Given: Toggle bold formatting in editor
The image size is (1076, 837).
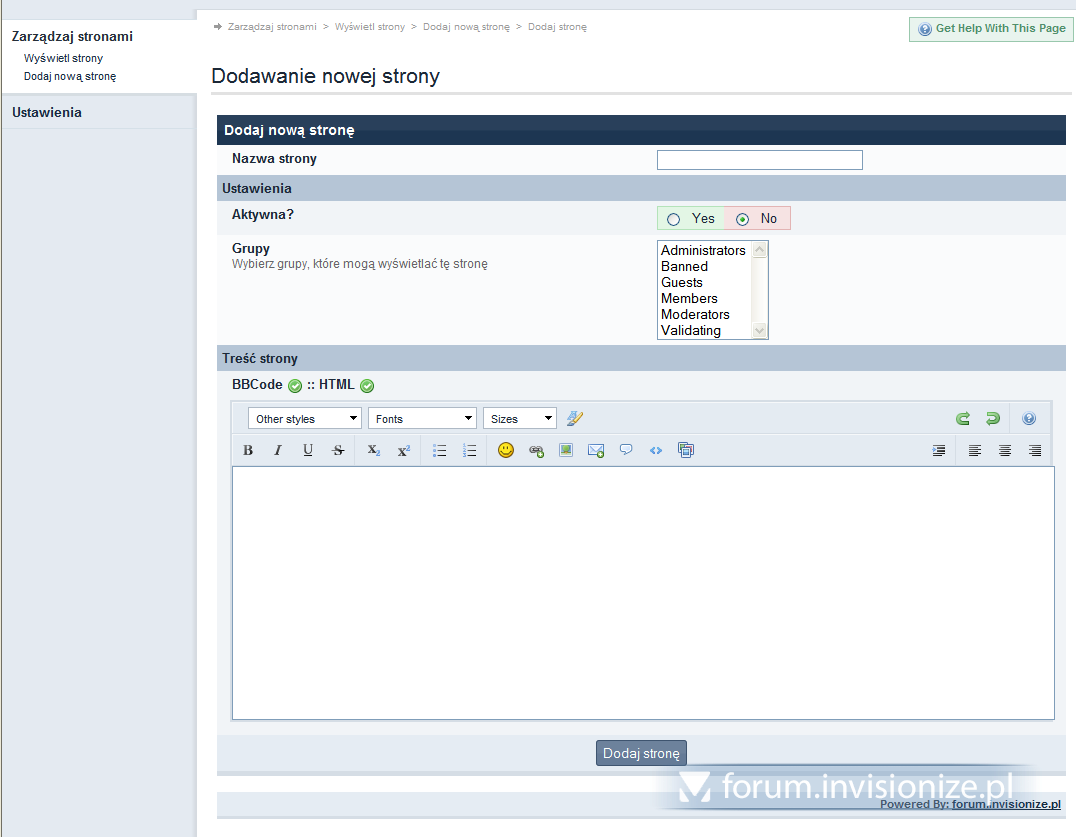Looking at the screenshot, I should [x=248, y=451].
